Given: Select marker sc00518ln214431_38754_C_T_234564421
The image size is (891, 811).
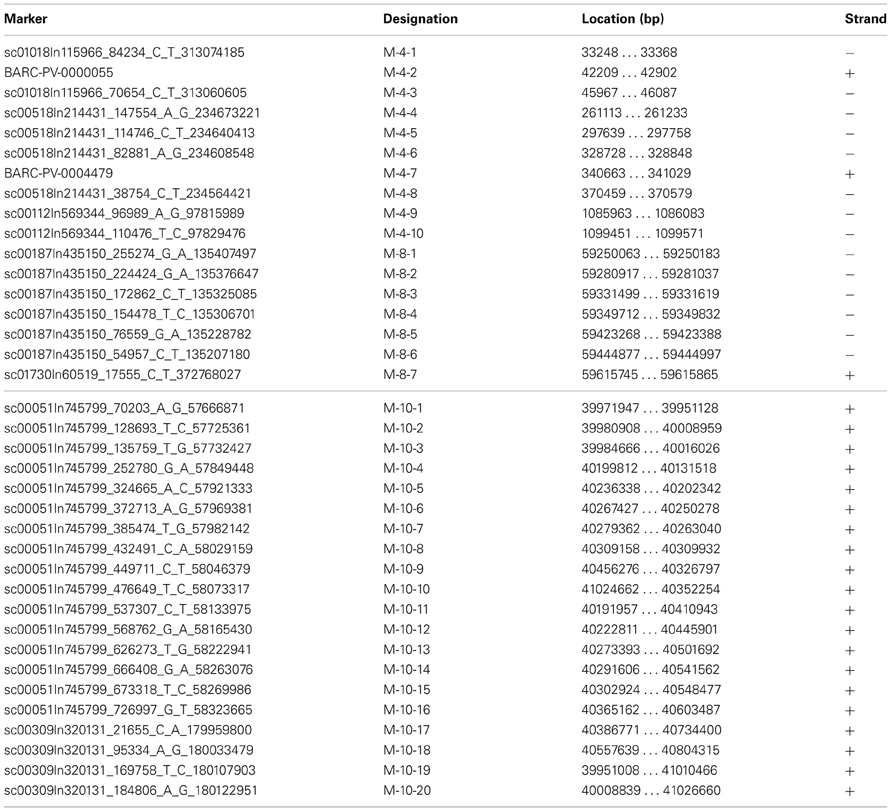Looking at the screenshot, I should [x=127, y=194].
